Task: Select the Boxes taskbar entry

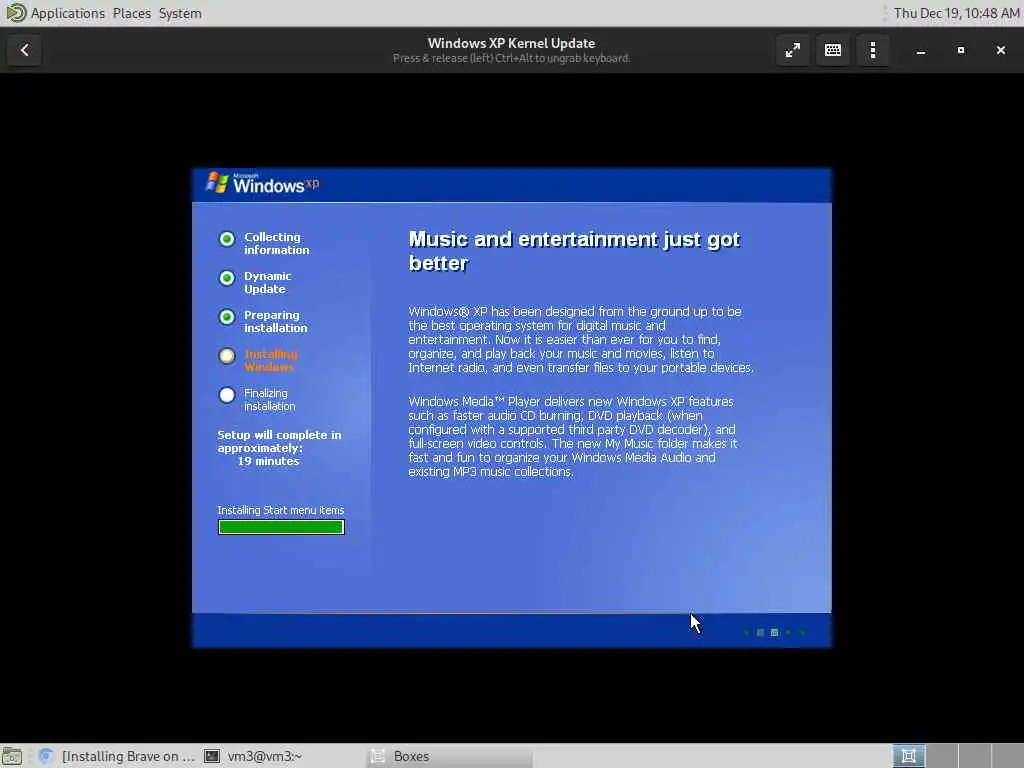Action: coord(449,756)
